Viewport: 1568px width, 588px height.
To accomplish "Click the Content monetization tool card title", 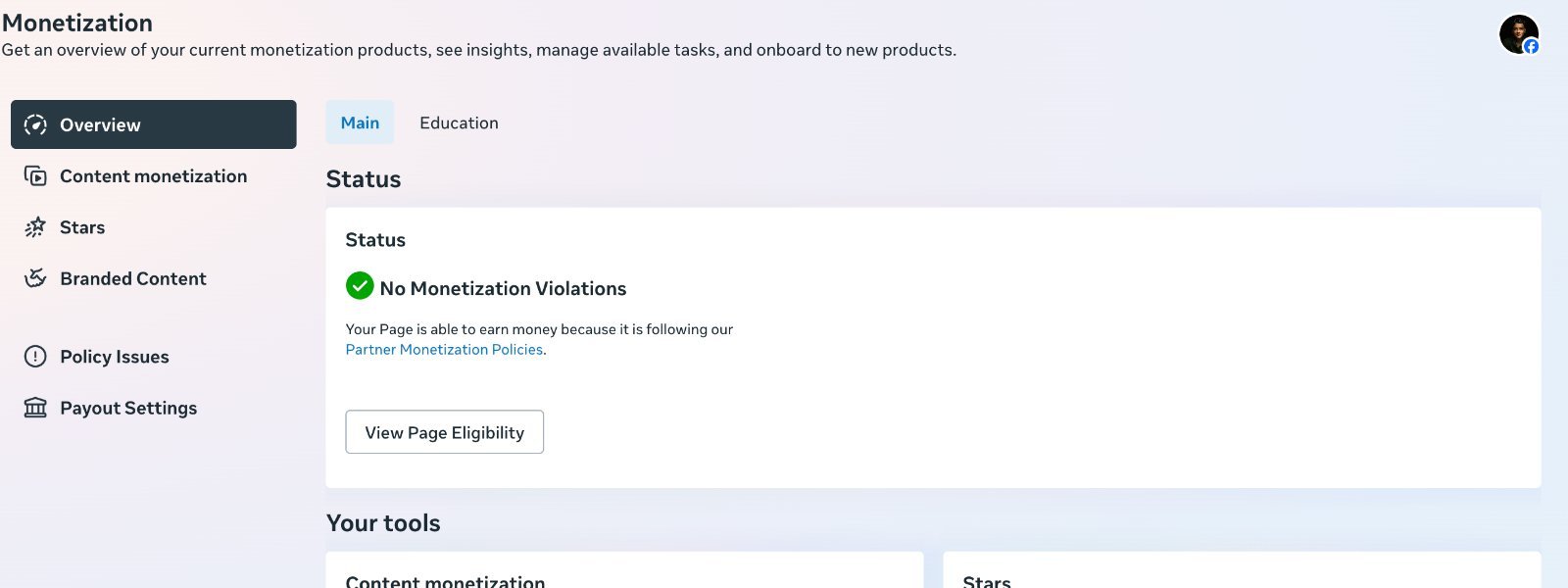I will pos(445,581).
